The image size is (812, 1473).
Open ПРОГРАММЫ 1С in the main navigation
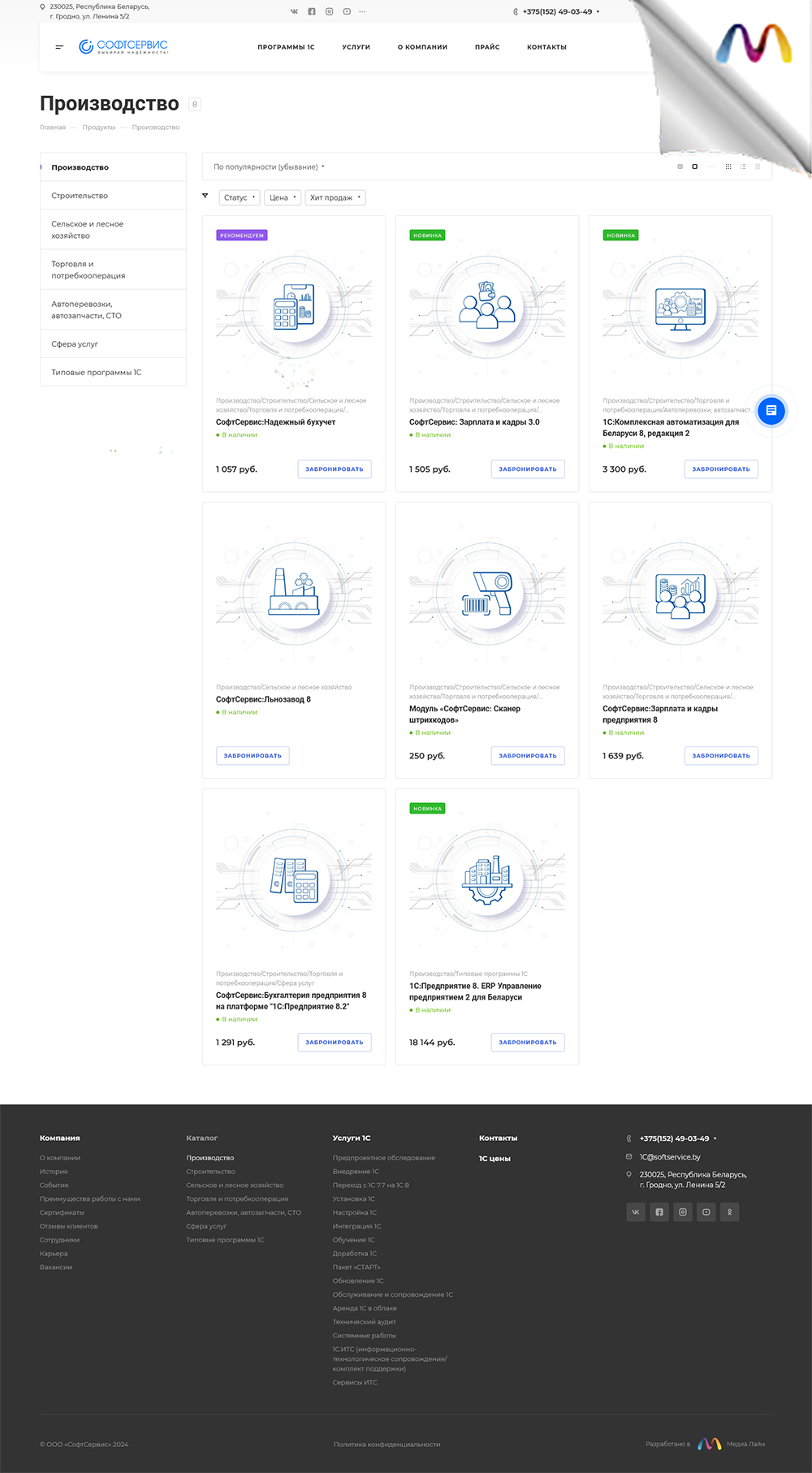point(286,47)
